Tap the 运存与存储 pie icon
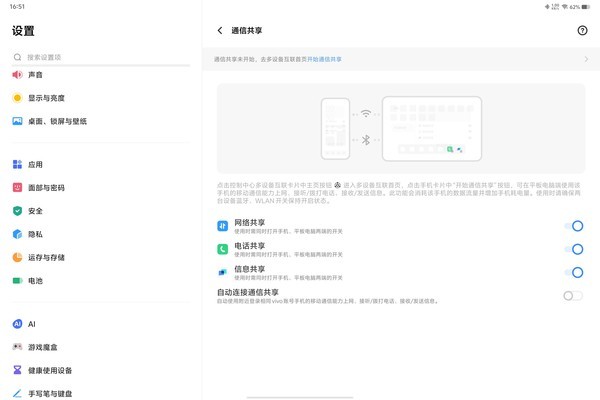The width and height of the screenshot is (600, 400). pyautogui.click(x=17, y=257)
